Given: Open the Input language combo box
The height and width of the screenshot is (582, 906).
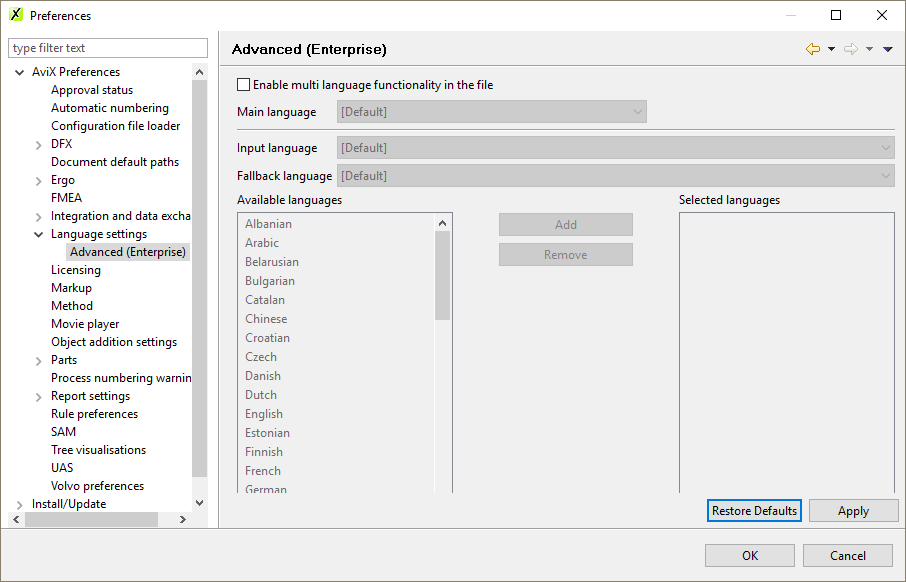Looking at the screenshot, I should coord(615,148).
